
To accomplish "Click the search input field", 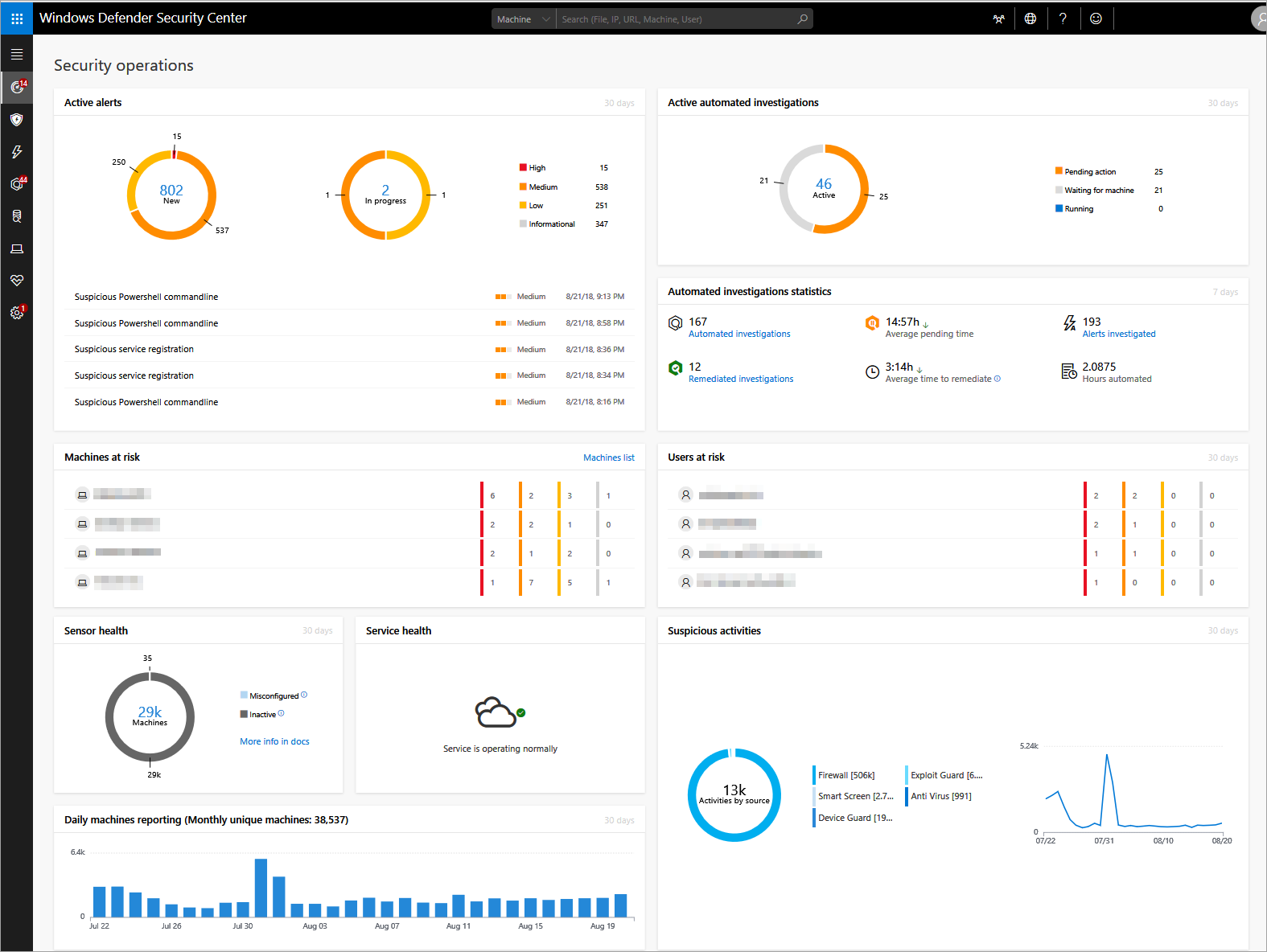I will point(676,19).
